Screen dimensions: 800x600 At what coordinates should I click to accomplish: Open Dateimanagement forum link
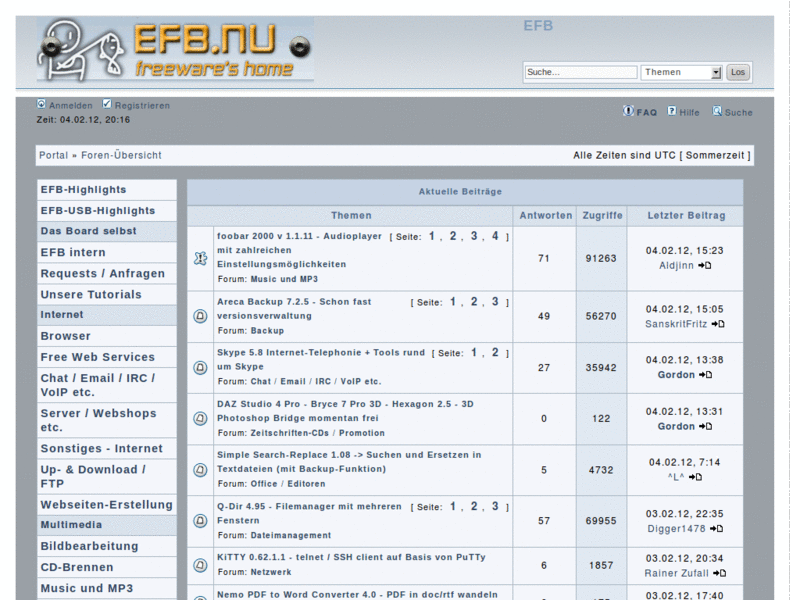click(291, 535)
